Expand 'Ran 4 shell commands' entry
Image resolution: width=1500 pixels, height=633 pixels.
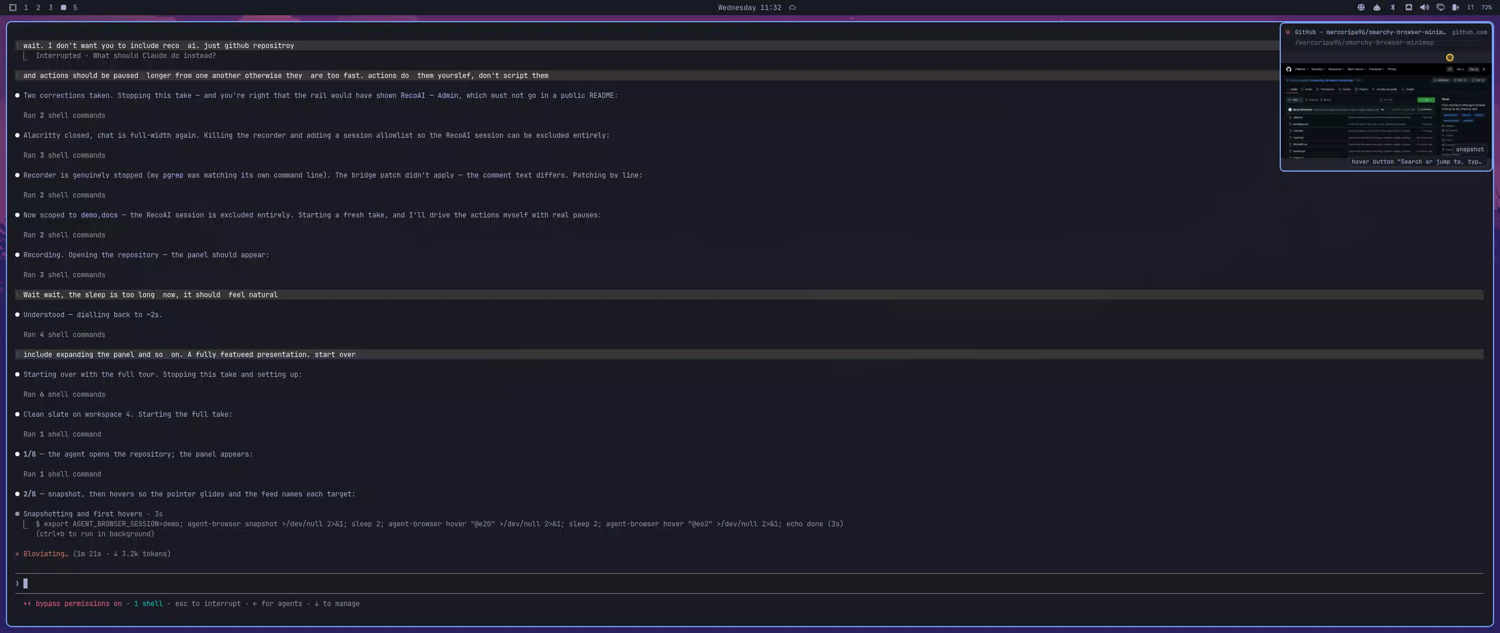tap(64, 334)
